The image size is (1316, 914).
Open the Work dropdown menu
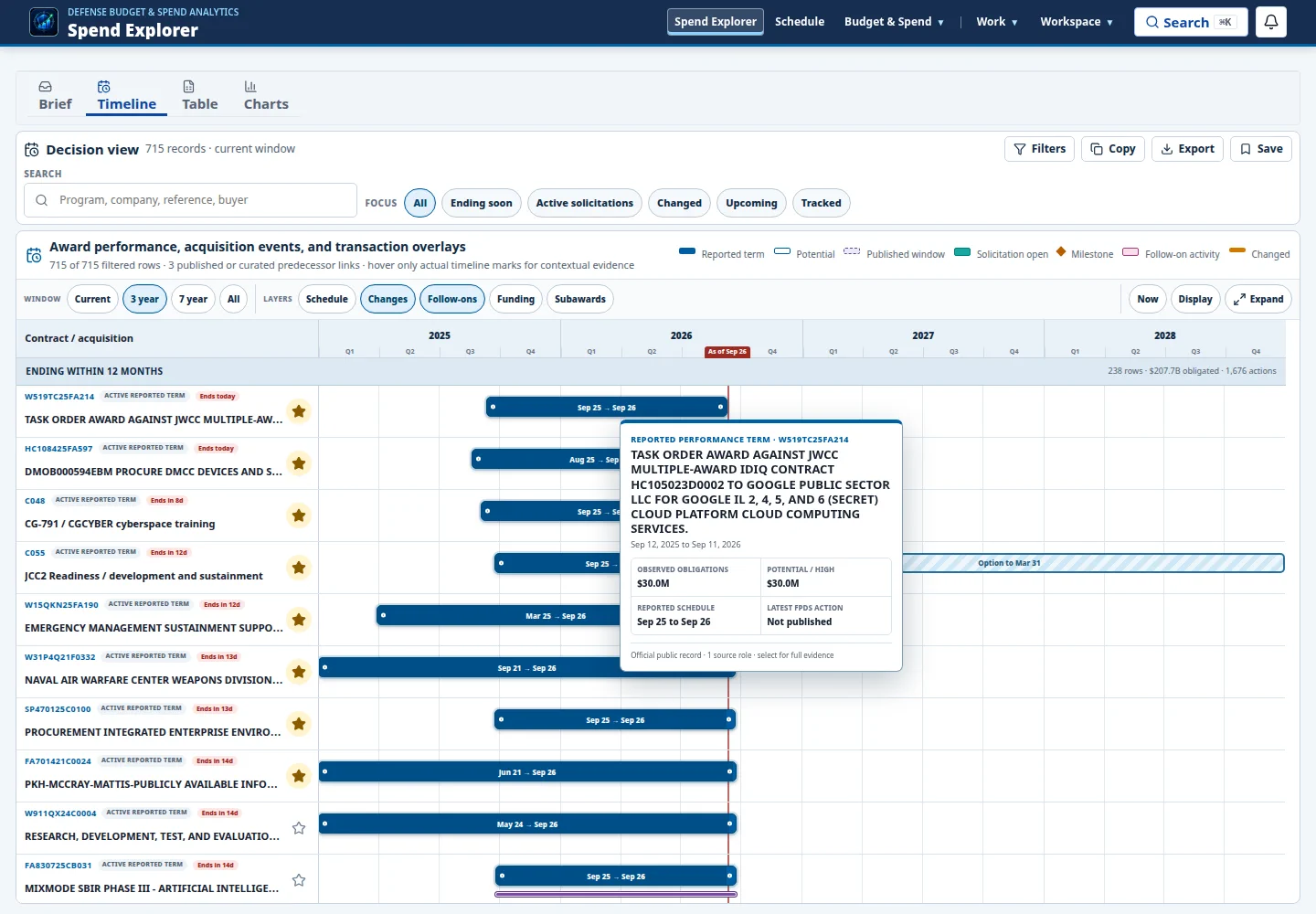coord(997,22)
